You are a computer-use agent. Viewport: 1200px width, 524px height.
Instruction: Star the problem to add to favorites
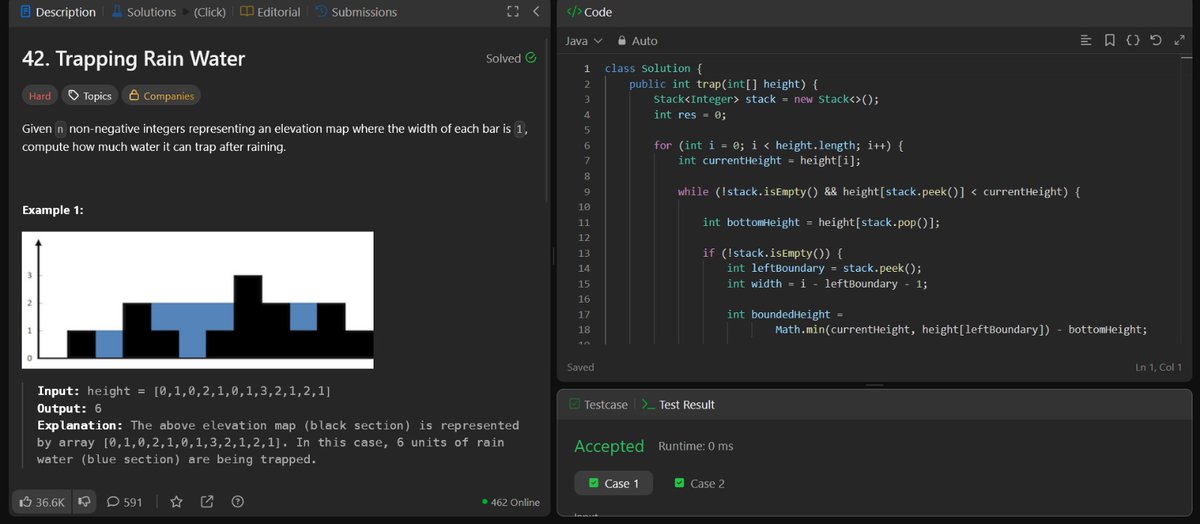tap(177, 502)
